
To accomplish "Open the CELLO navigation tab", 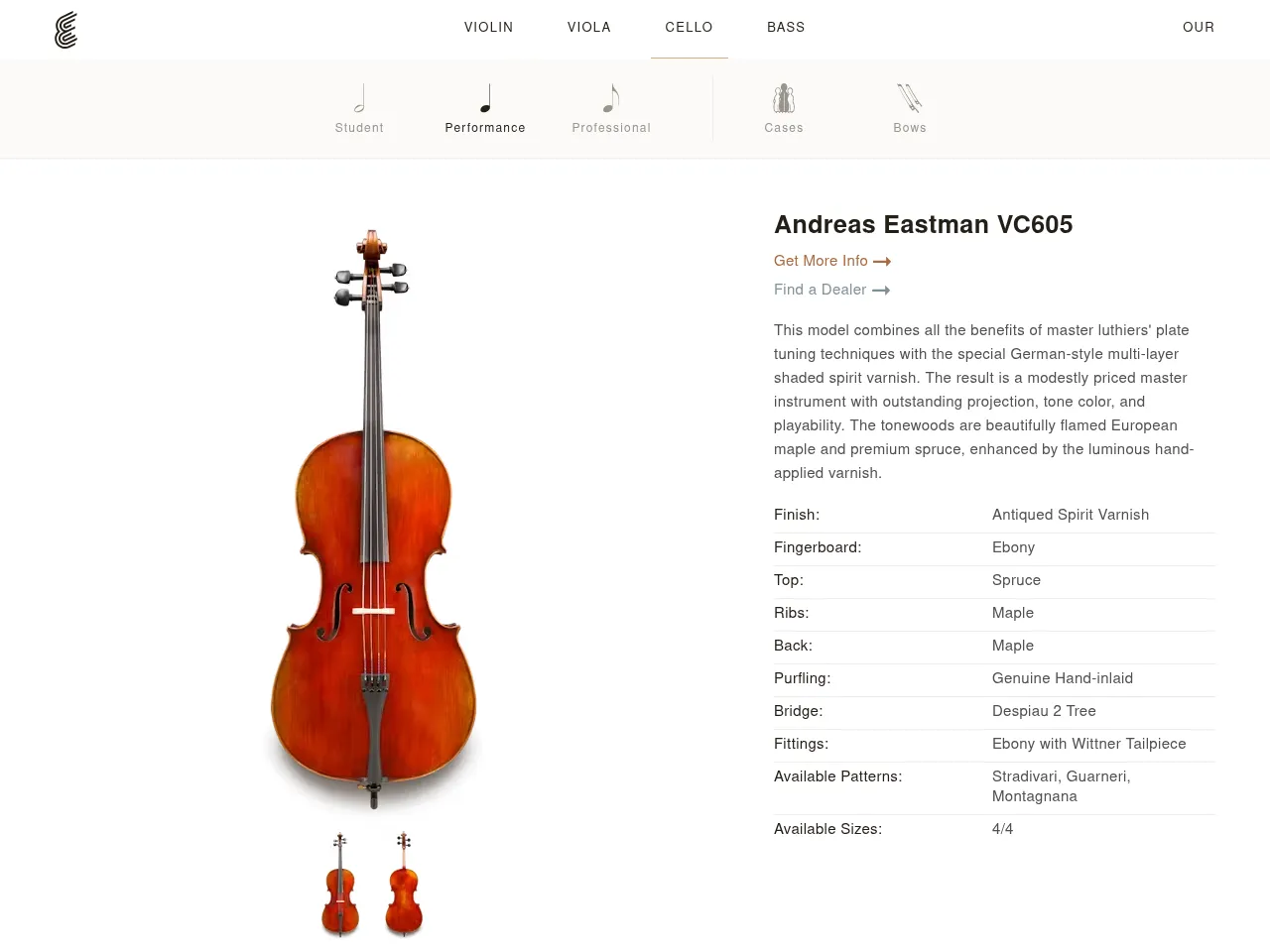I will click(x=689, y=28).
